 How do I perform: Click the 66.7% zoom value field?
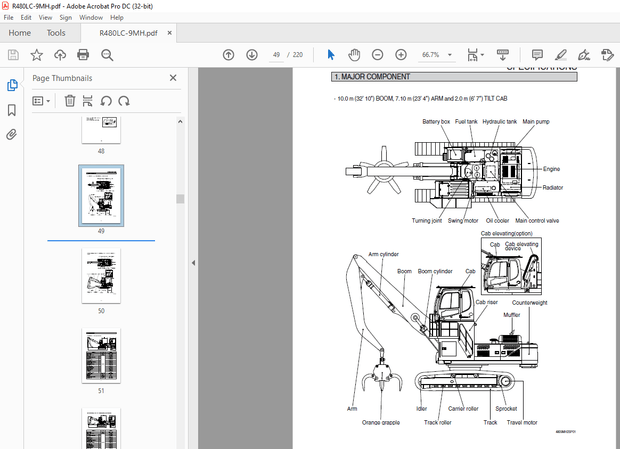431,55
